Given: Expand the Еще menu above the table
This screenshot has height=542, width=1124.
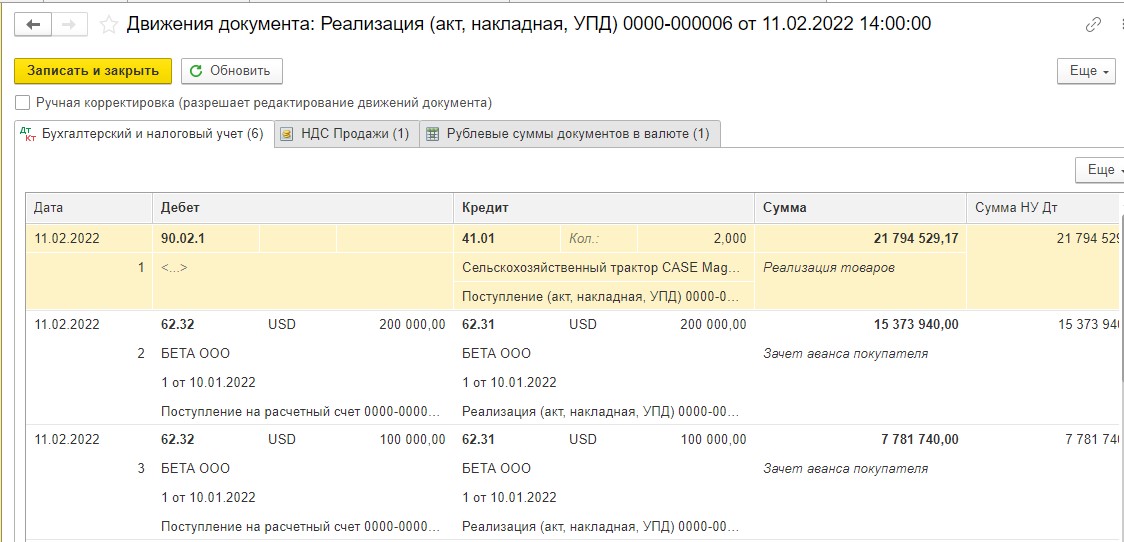Looking at the screenshot, I should point(1100,170).
